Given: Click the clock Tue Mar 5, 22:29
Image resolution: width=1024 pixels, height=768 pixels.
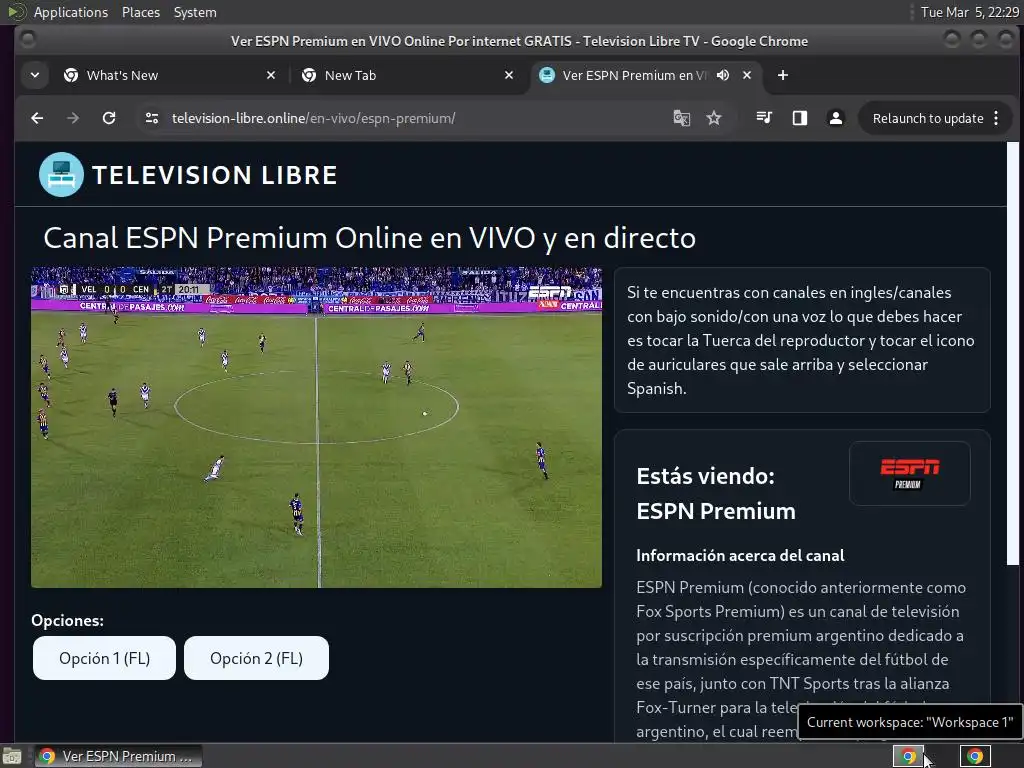Looking at the screenshot, I should (x=970, y=12).
